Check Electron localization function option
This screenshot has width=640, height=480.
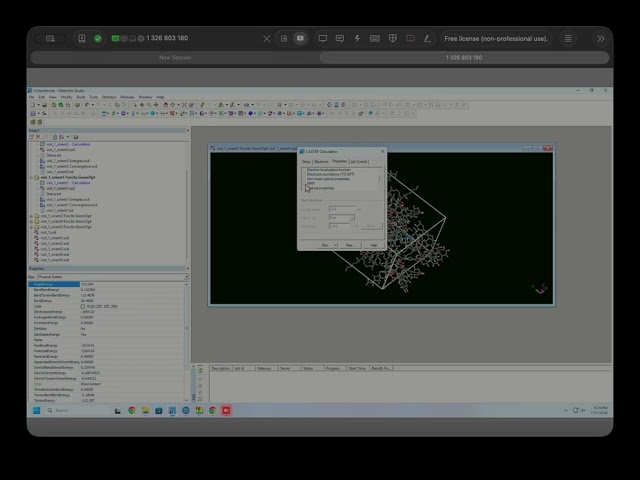304,170
